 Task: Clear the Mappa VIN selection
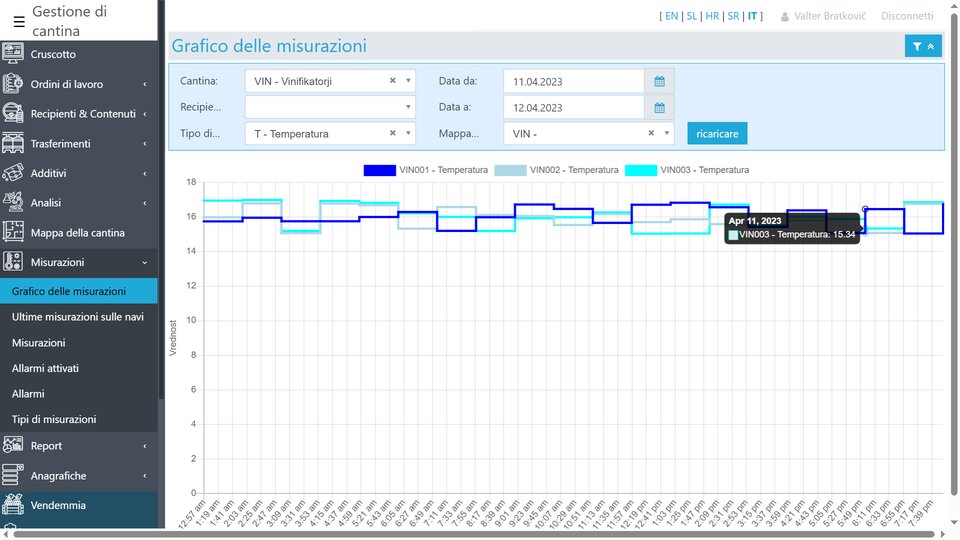[651, 133]
